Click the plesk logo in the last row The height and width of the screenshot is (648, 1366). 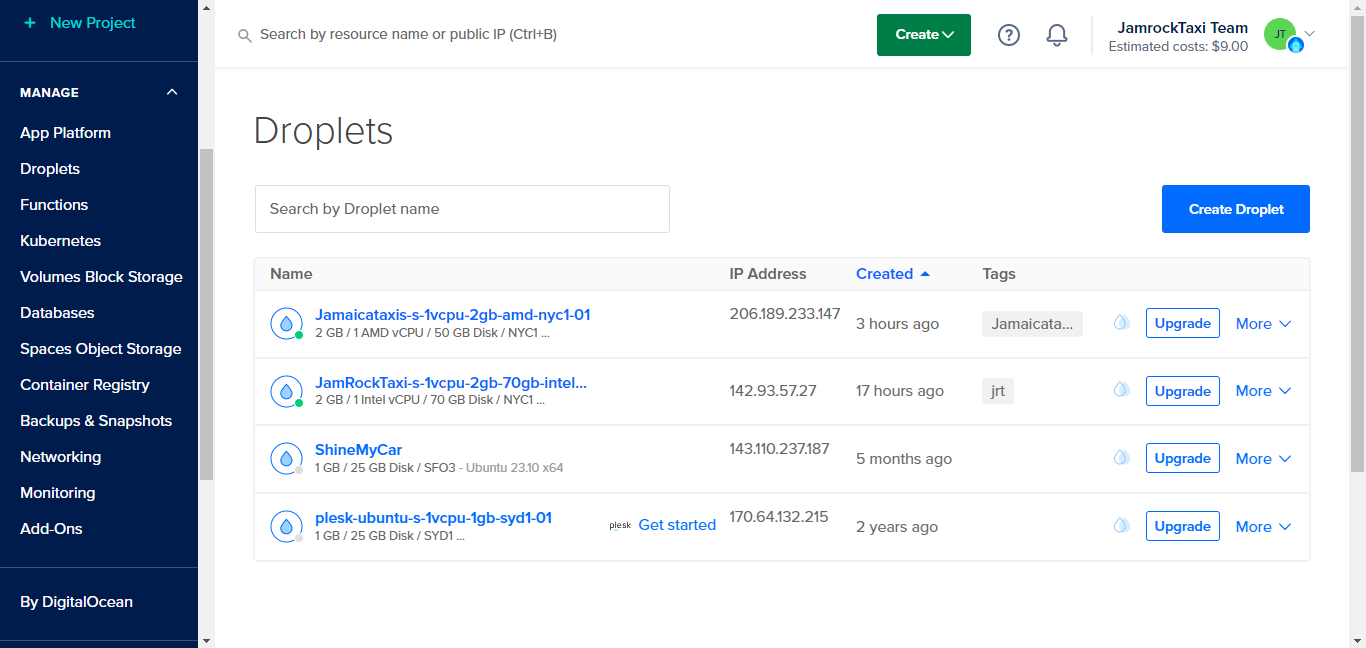click(620, 525)
